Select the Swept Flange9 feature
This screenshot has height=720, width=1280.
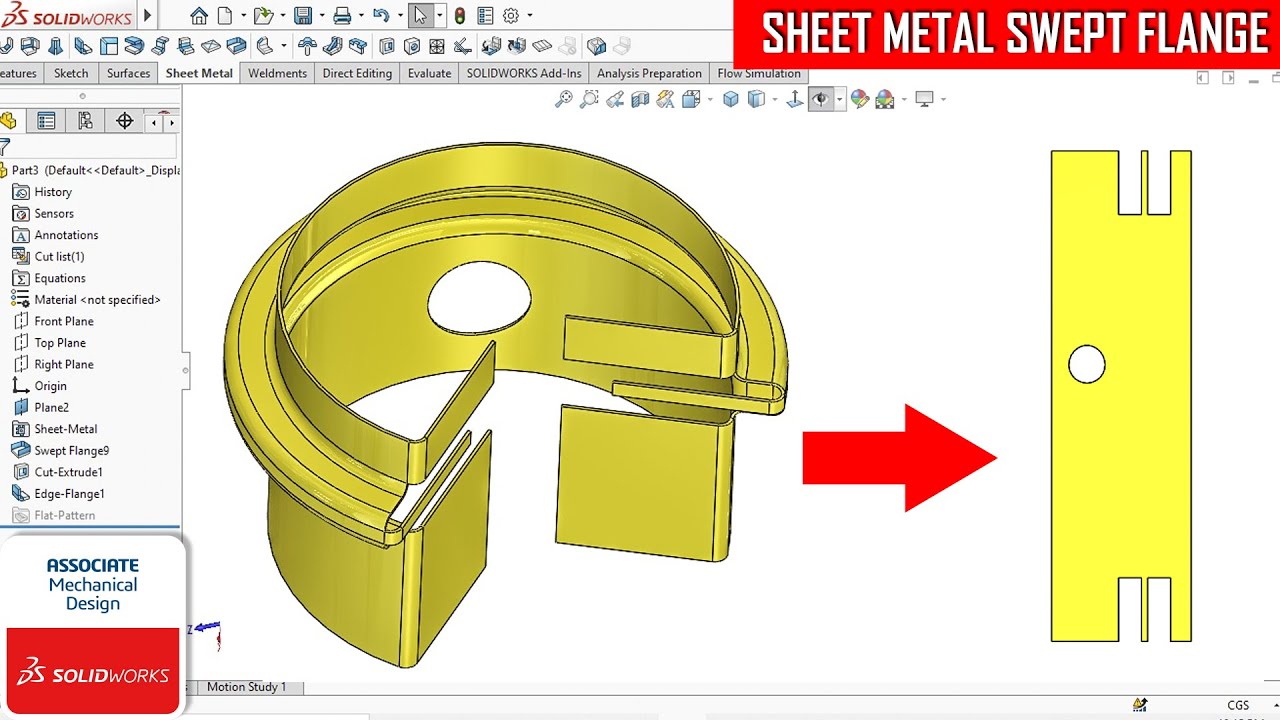[x=71, y=451]
